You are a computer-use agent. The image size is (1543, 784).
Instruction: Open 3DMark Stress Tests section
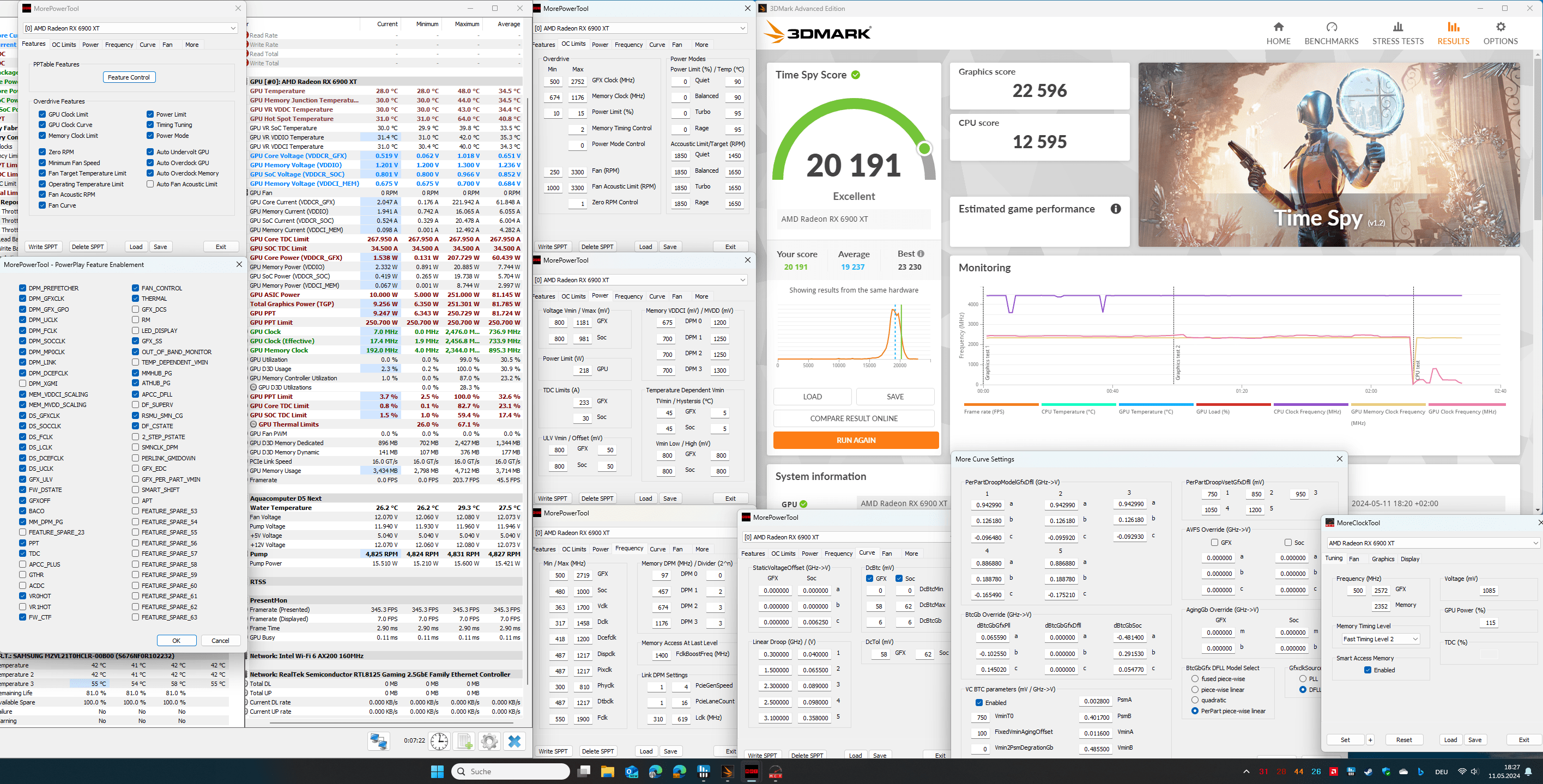pos(1397,34)
